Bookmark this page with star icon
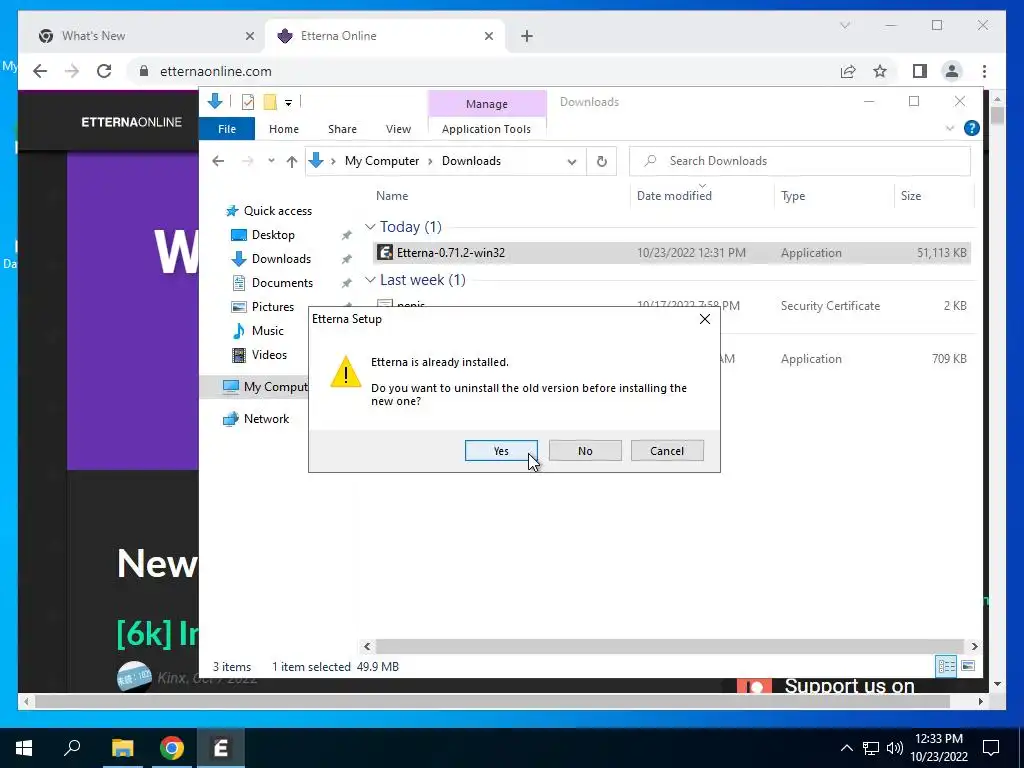 pyautogui.click(x=880, y=71)
